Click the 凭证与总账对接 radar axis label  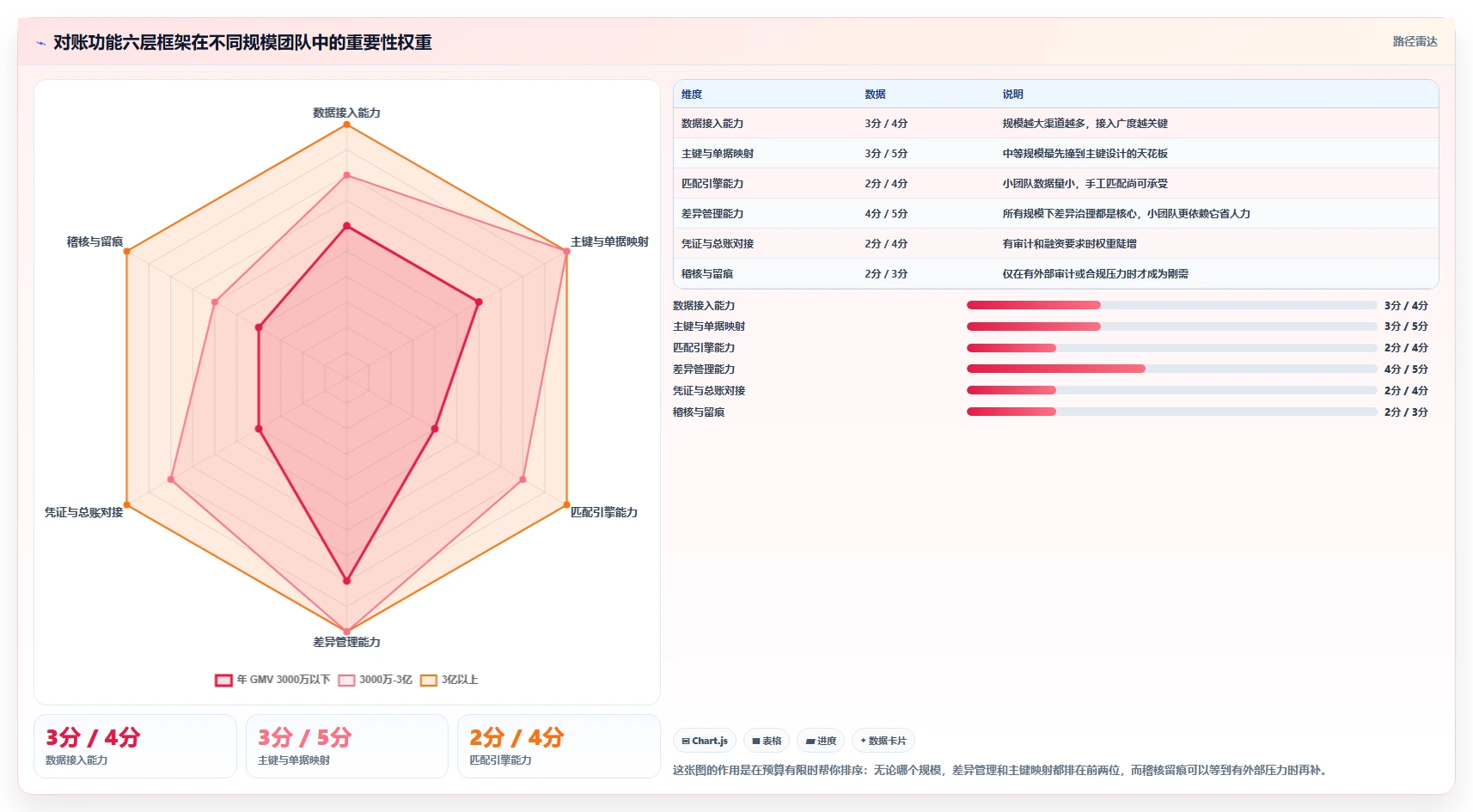[83, 512]
